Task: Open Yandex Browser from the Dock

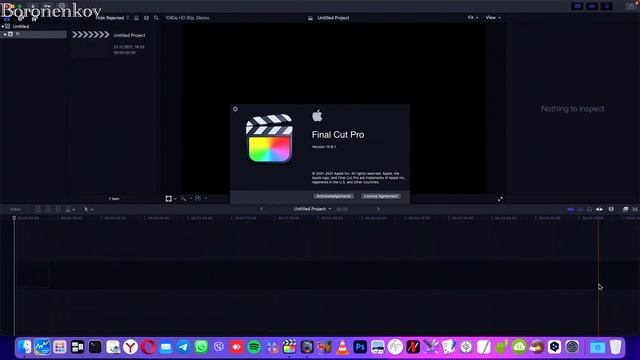Action: 130,347
